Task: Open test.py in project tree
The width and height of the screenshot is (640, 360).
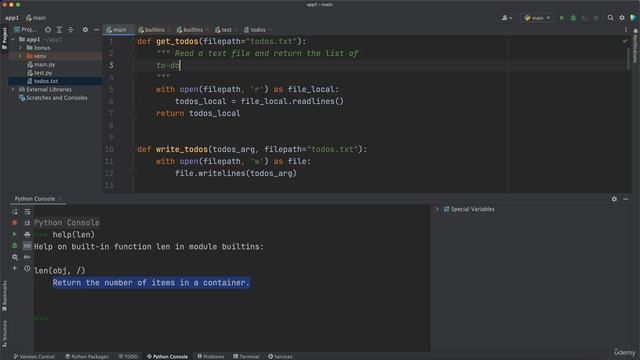Action: tap(40, 73)
